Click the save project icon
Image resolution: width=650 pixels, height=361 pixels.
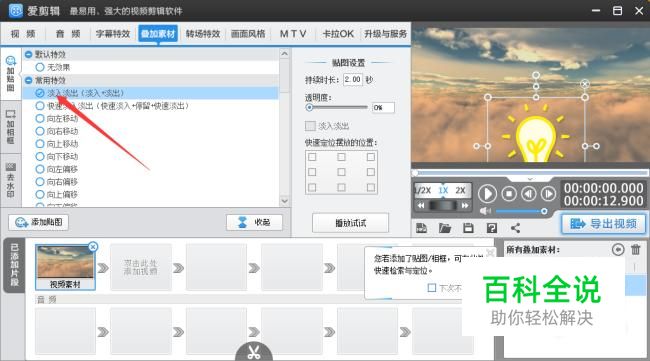468,228
